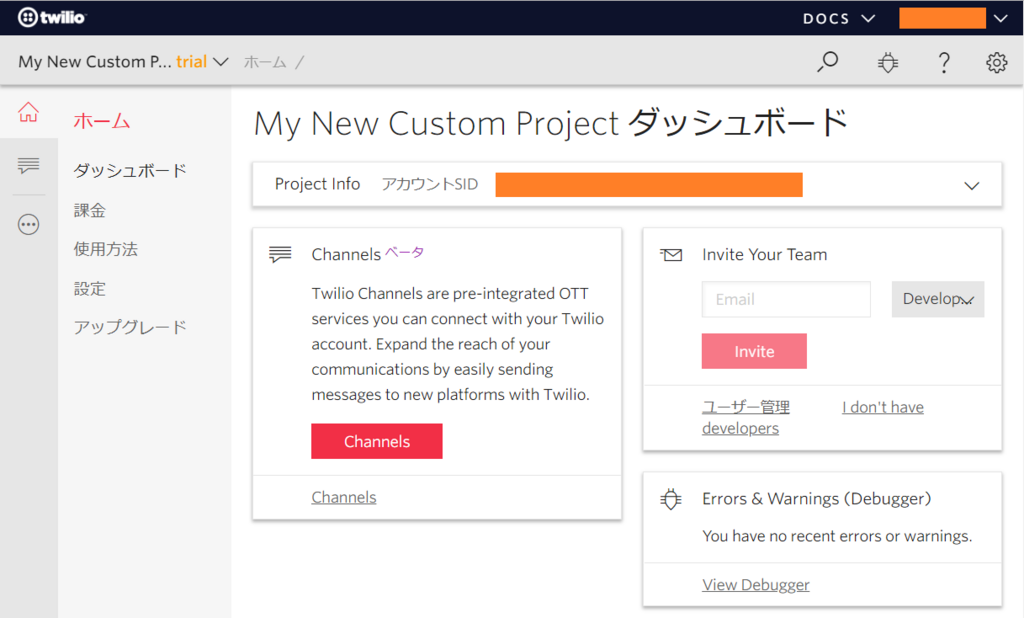Open the all products ellipsis icon

28,225
